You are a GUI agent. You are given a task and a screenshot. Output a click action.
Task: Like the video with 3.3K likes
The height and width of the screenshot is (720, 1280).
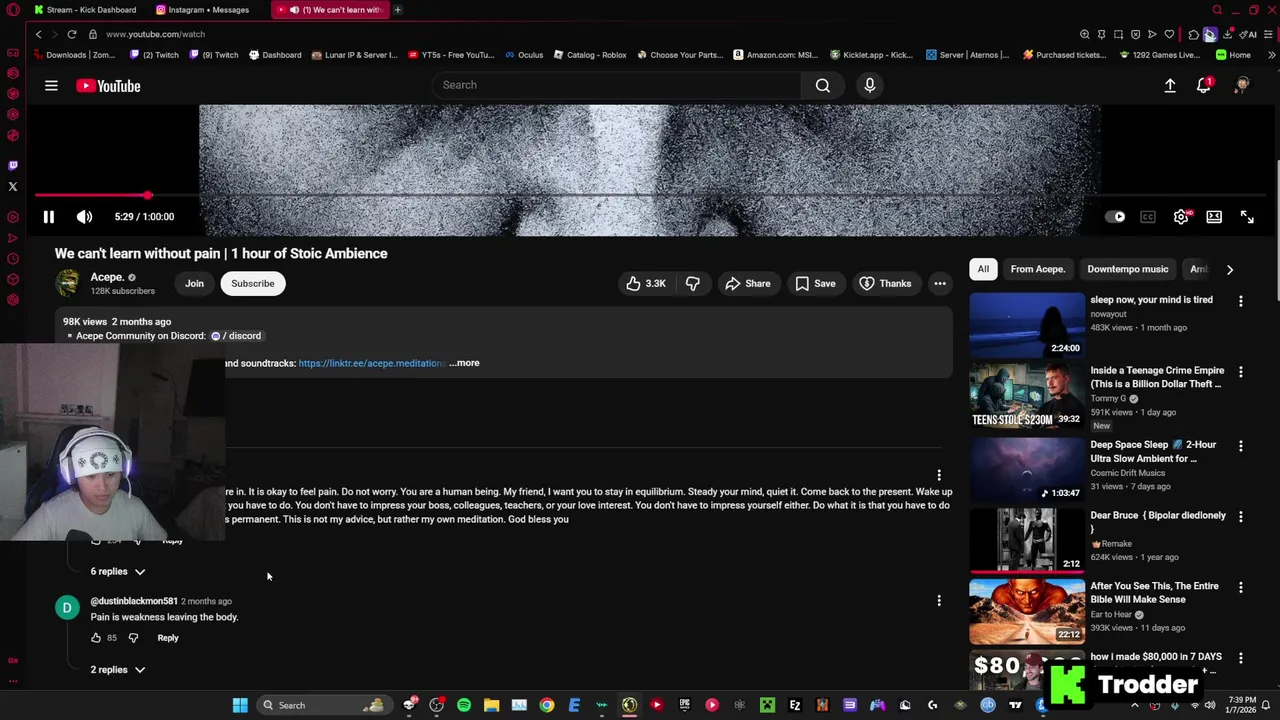(646, 284)
